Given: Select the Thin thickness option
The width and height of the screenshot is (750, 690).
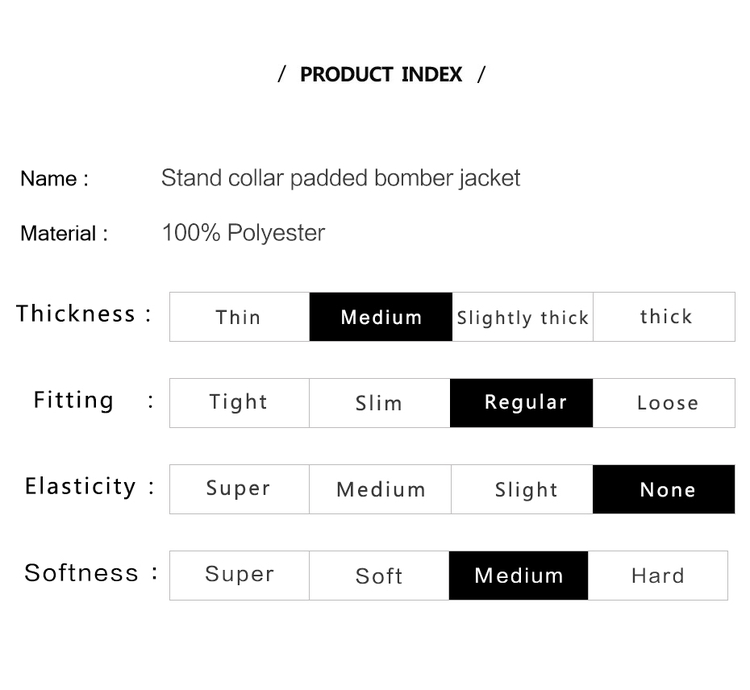Looking at the screenshot, I should coord(240,317).
